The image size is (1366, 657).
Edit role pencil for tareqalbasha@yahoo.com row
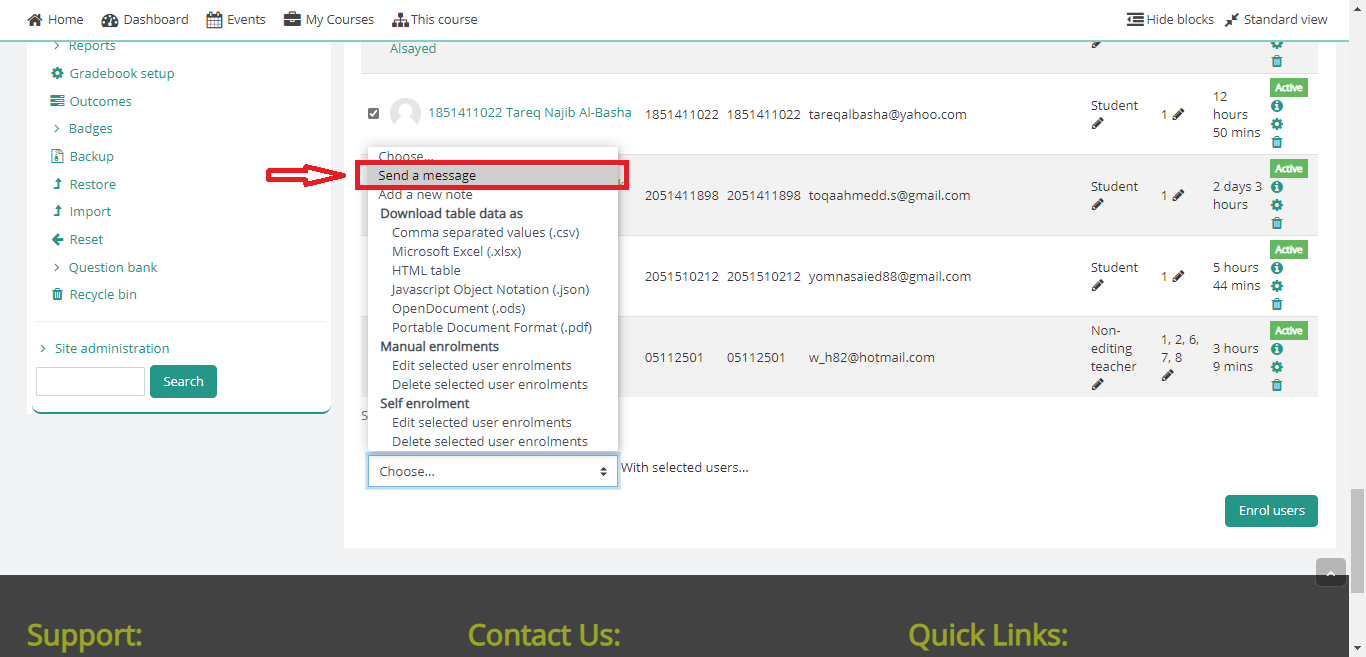point(1098,123)
